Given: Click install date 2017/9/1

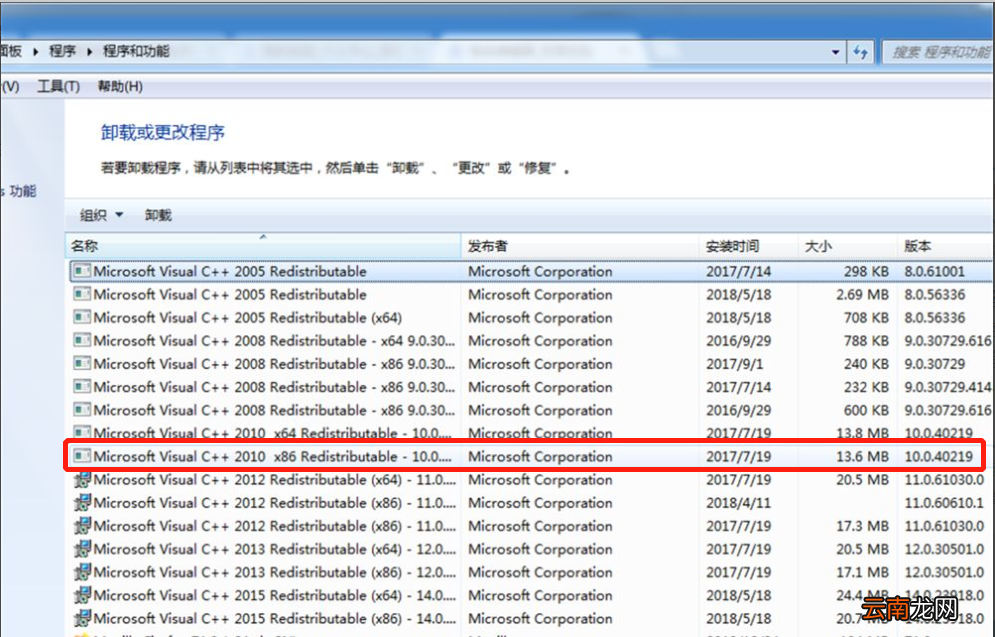Looking at the screenshot, I should [x=734, y=364].
